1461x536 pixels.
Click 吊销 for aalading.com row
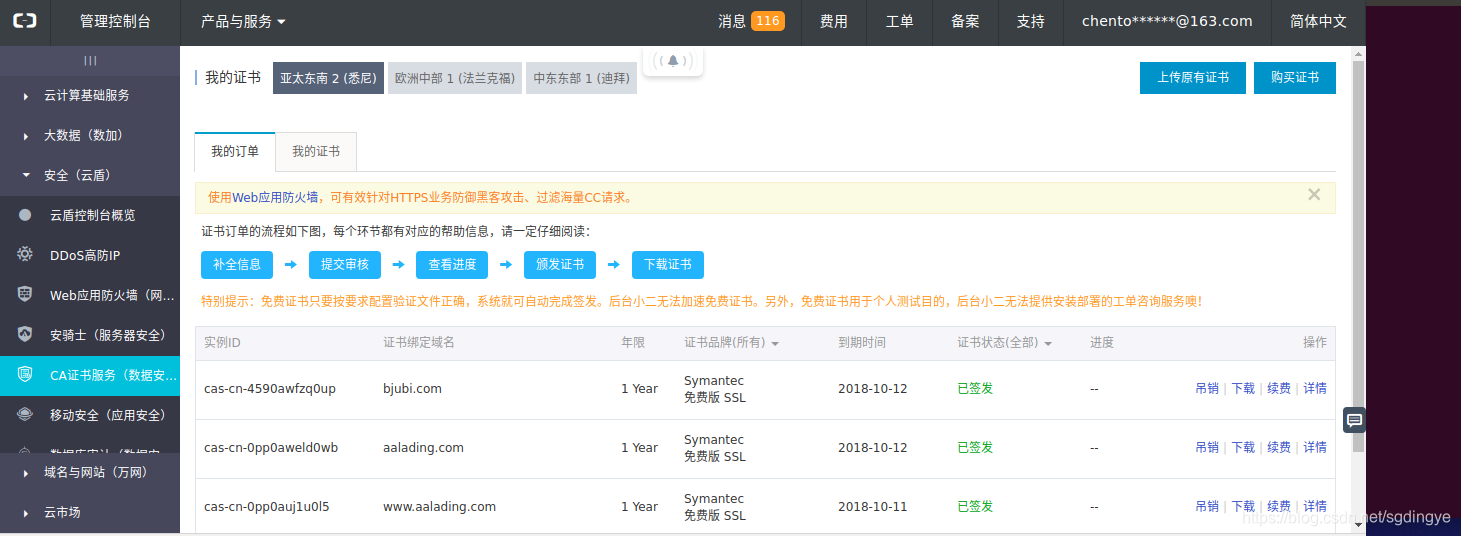coord(1207,447)
